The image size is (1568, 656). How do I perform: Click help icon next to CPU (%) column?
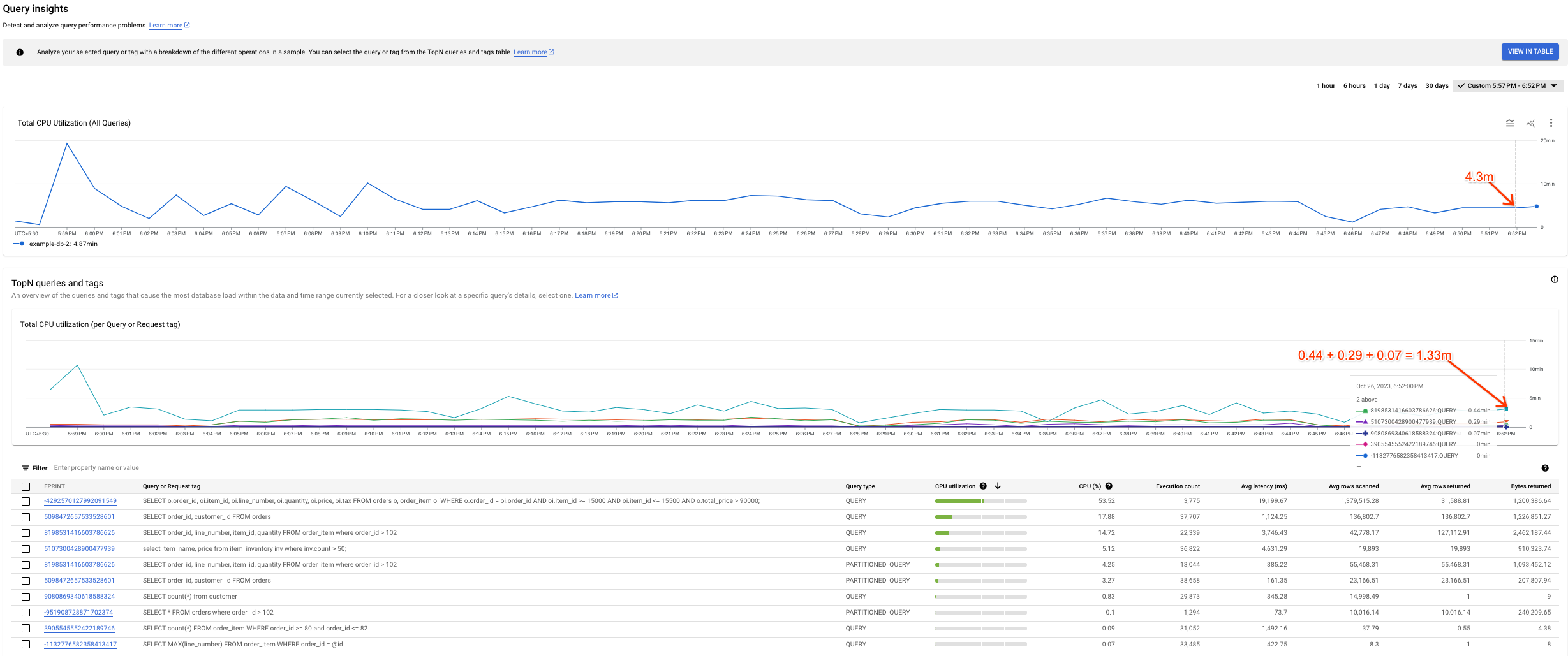(x=1109, y=486)
